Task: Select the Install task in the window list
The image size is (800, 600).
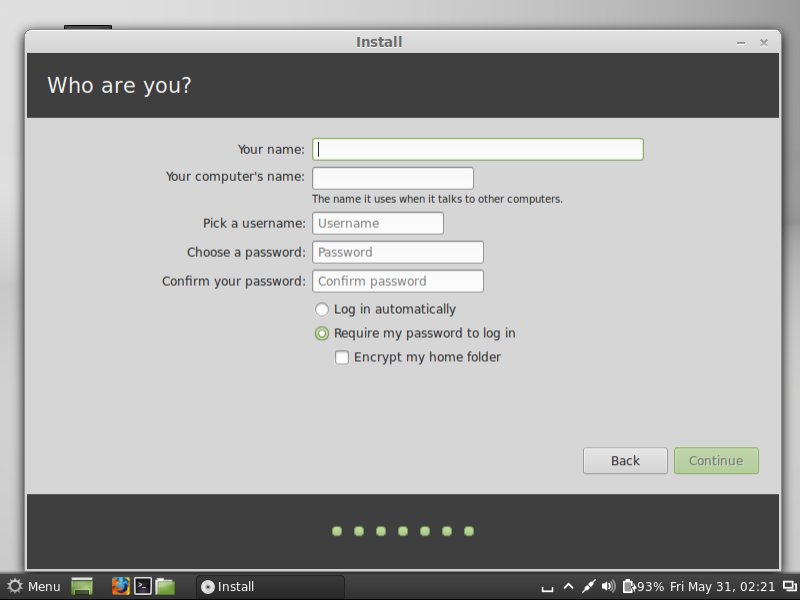Action: click(x=270, y=586)
